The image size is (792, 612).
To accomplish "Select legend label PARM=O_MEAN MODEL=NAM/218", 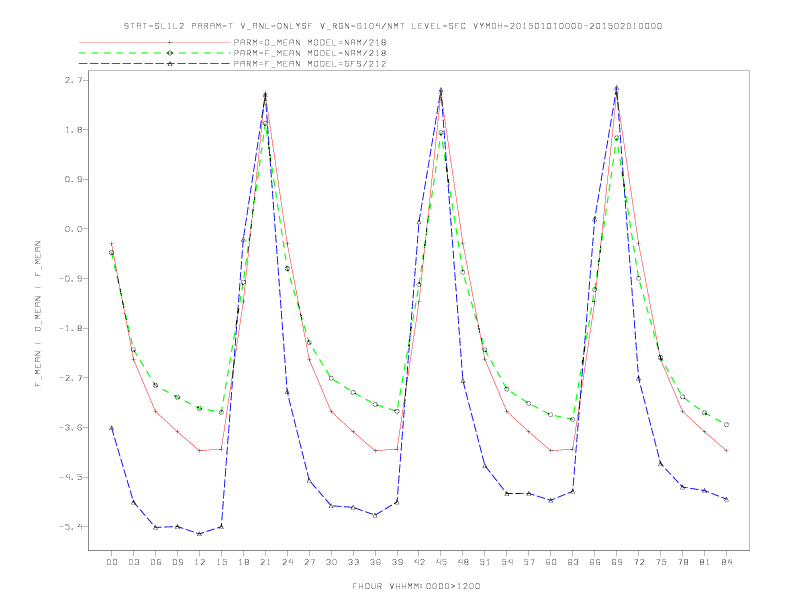I will tap(310, 42).
